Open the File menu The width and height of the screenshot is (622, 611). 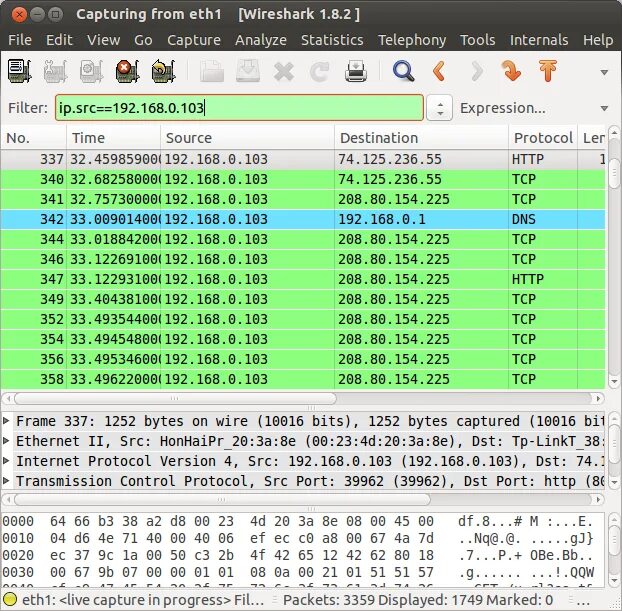tap(20, 40)
